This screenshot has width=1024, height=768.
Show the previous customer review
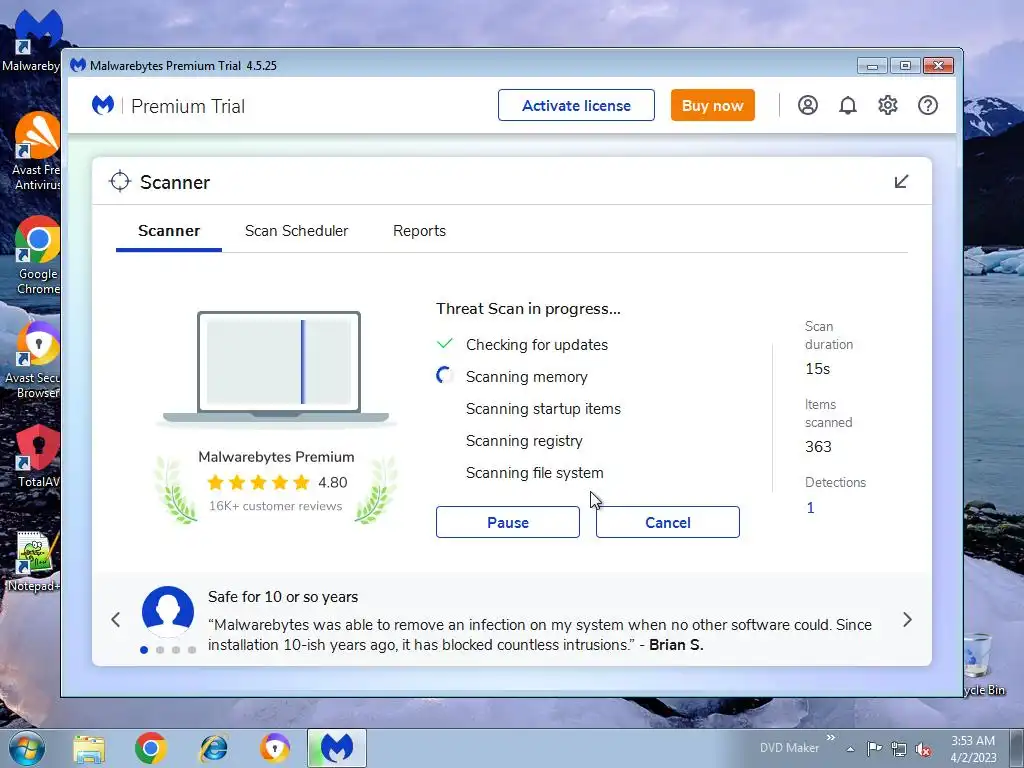(x=116, y=620)
